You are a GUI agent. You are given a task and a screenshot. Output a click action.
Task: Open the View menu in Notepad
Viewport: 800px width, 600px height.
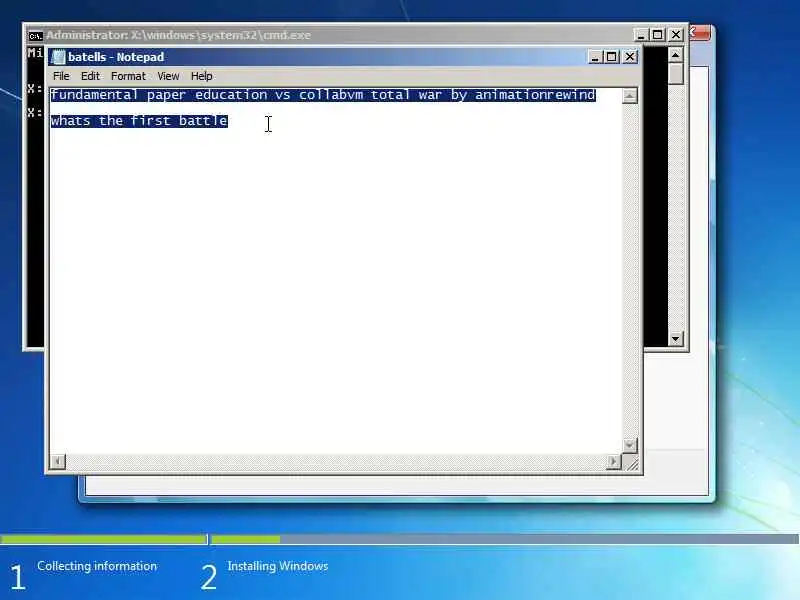pyautogui.click(x=168, y=76)
